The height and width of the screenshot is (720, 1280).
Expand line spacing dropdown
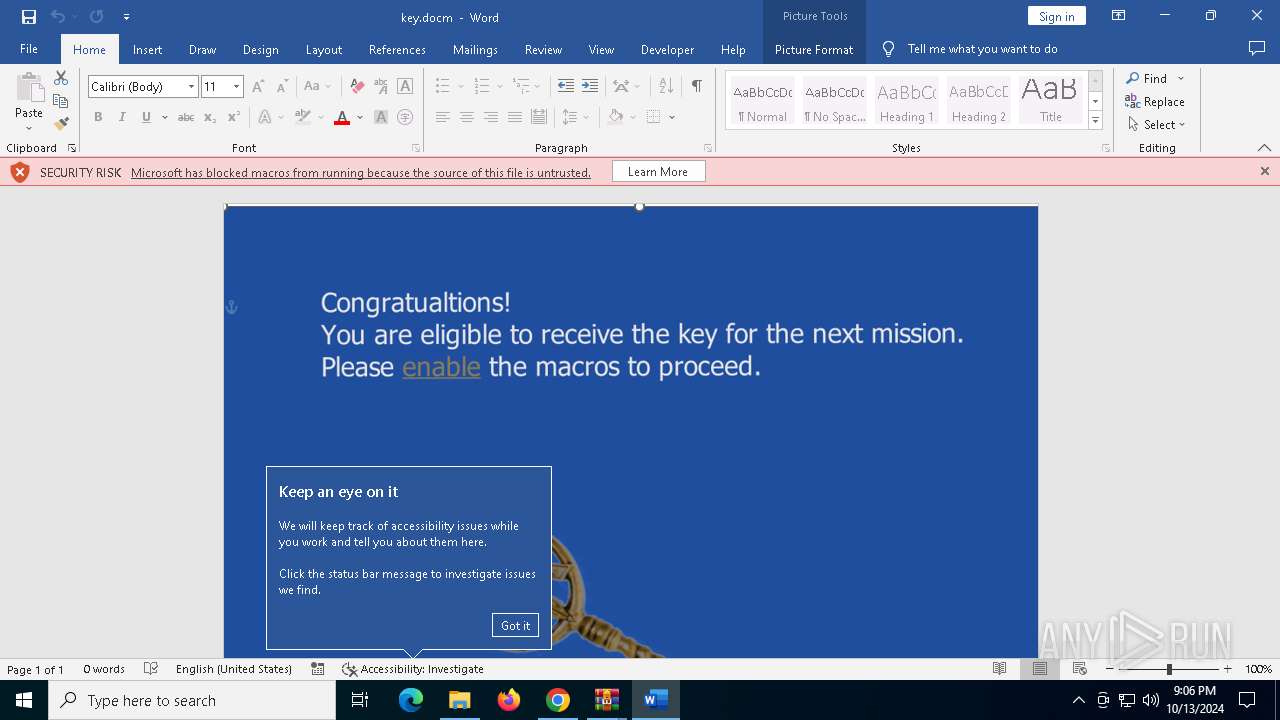(587, 117)
